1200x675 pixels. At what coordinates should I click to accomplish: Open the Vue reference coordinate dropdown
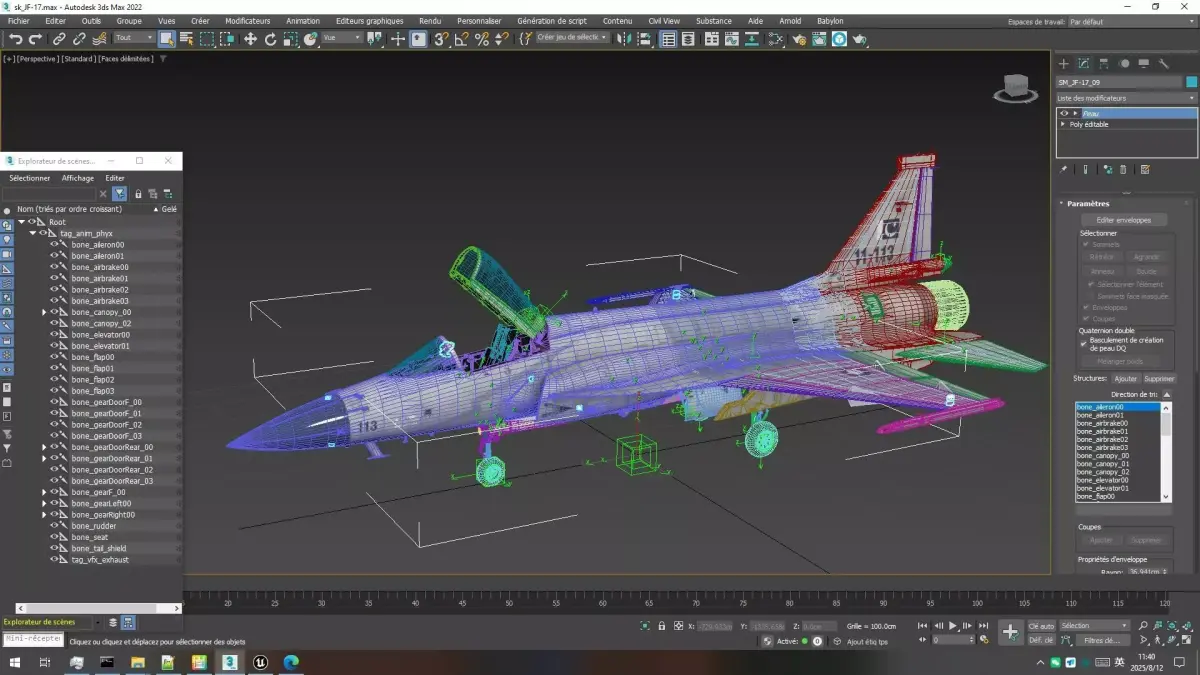point(342,38)
